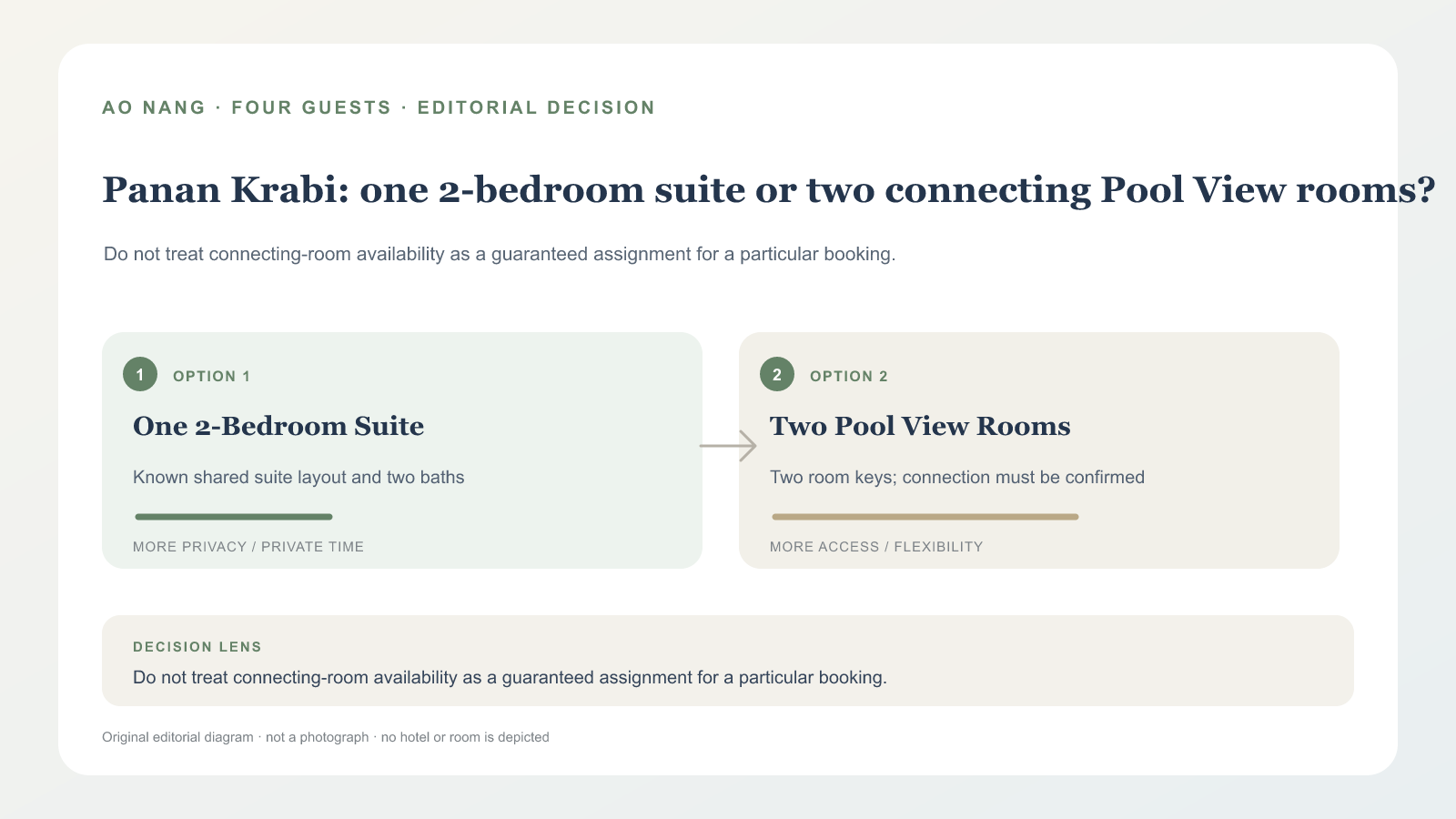This screenshot has width=1456, height=819.
Task: Click the EDITORIAL DECISION header text
Action: pos(536,107)
